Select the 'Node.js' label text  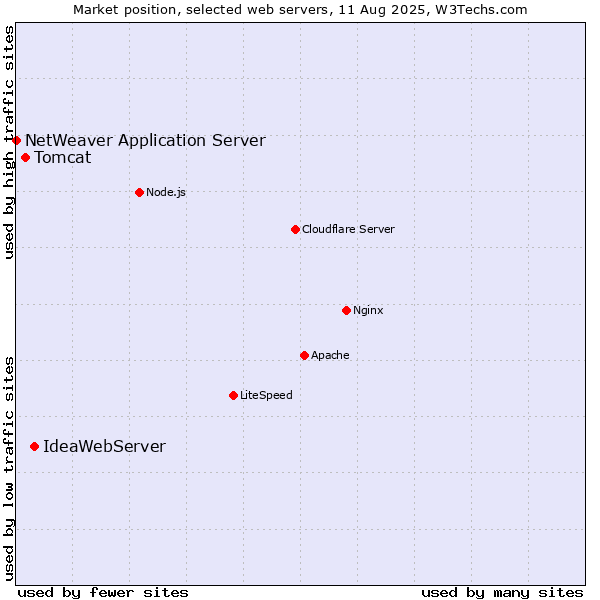coord(166,192)
